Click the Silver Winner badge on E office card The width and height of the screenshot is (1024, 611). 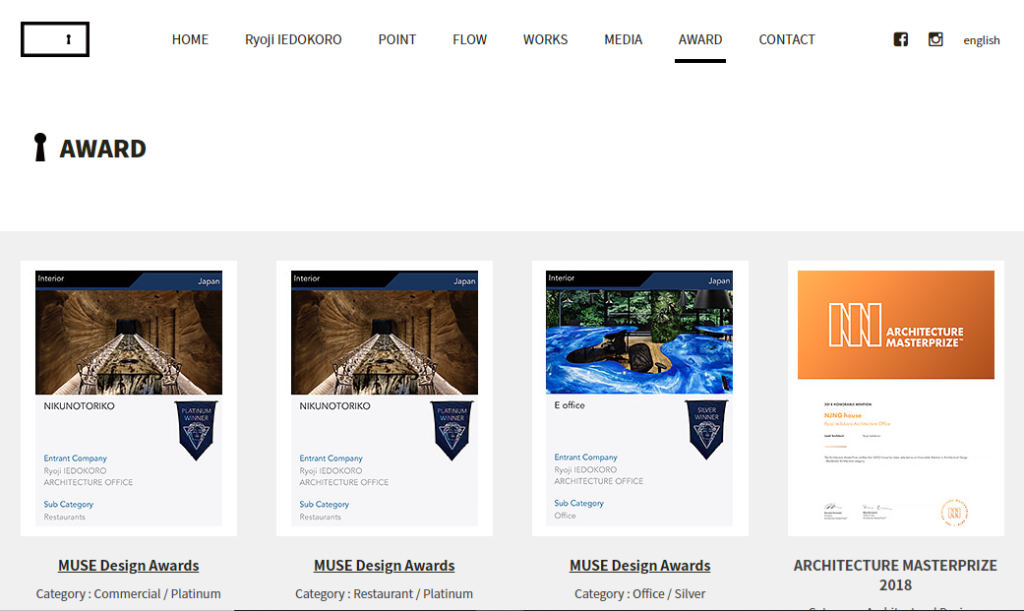tap(707, 430)
